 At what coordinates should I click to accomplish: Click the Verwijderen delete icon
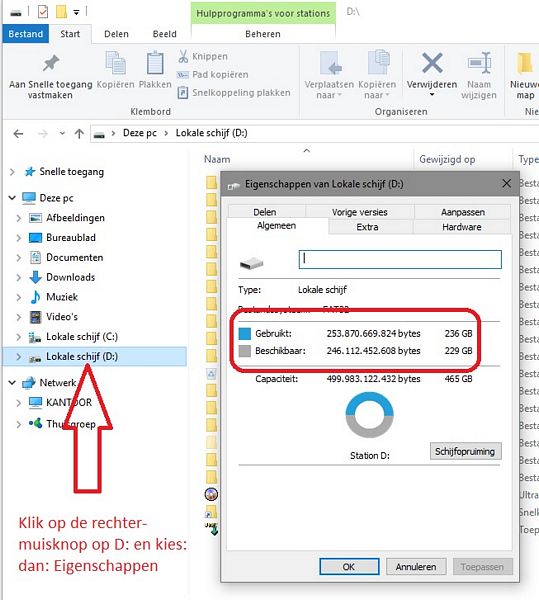[x=432, y=63]
